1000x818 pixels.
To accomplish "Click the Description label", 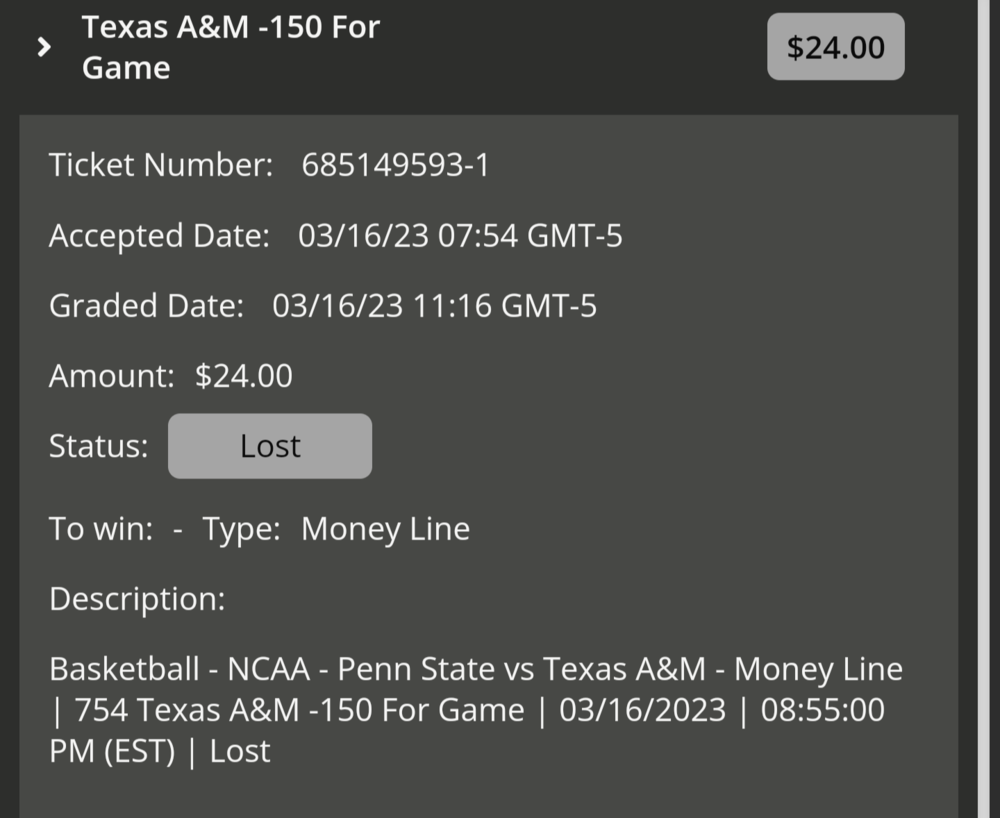I will (x=137, y=599).
